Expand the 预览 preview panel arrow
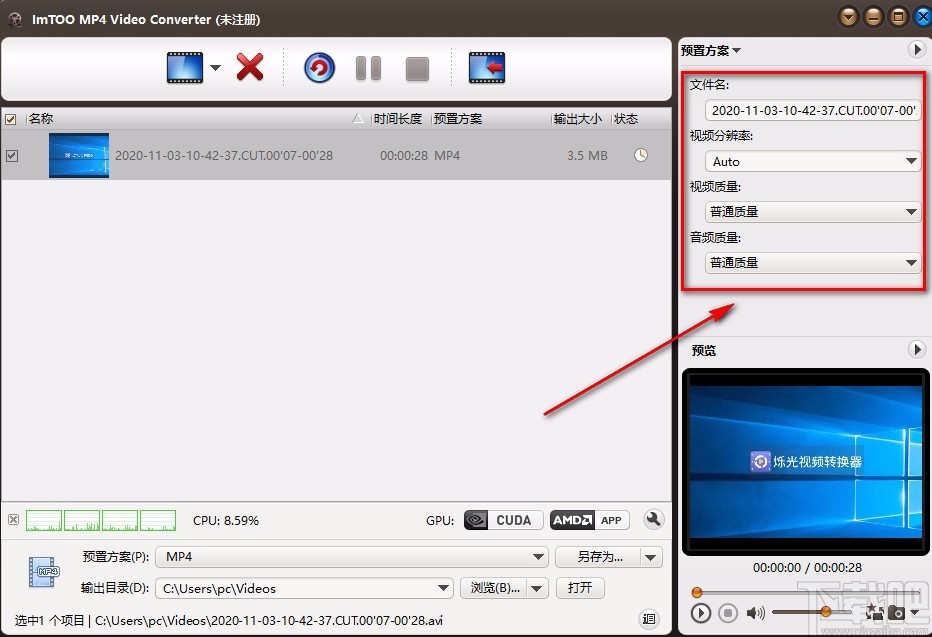Viewport: 932px width, 637px height. pos(917,350)
